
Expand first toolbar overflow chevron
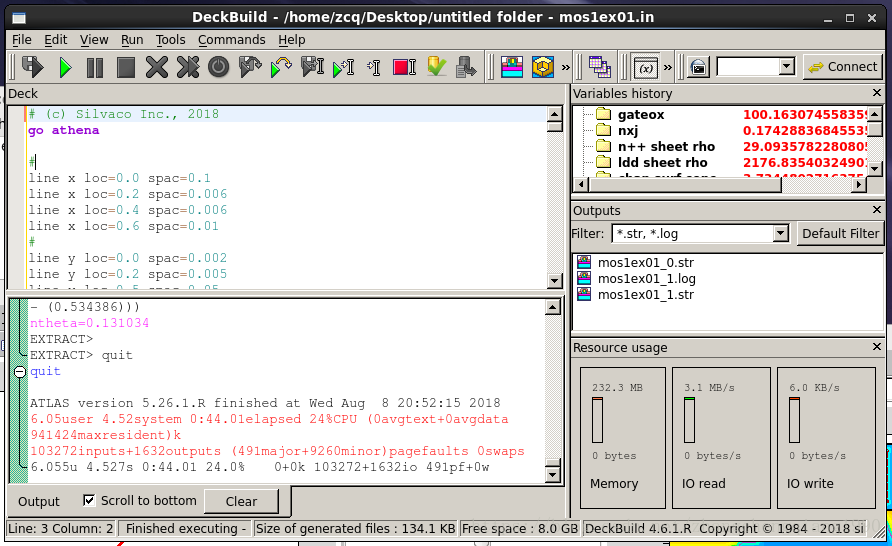(x=565, y=68)
